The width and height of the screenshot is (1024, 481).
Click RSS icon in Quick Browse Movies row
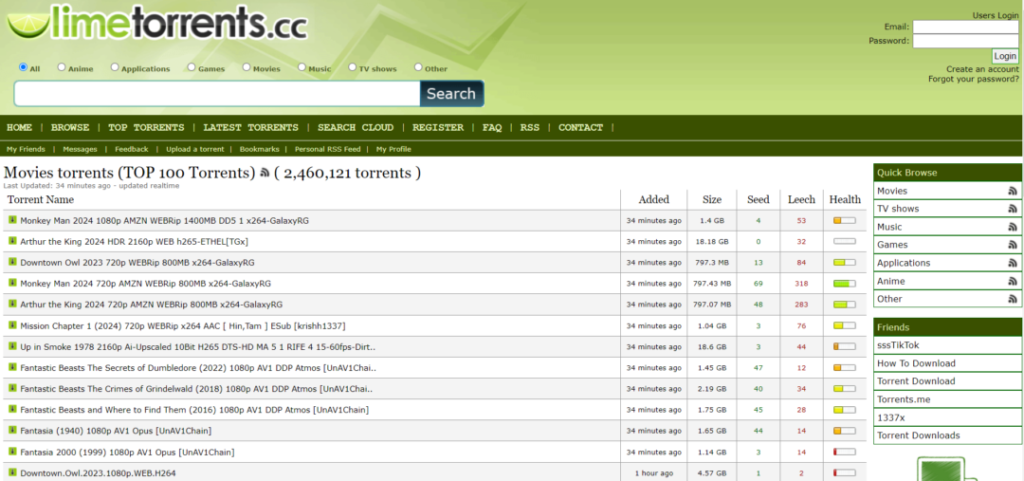coord(1013,191)
